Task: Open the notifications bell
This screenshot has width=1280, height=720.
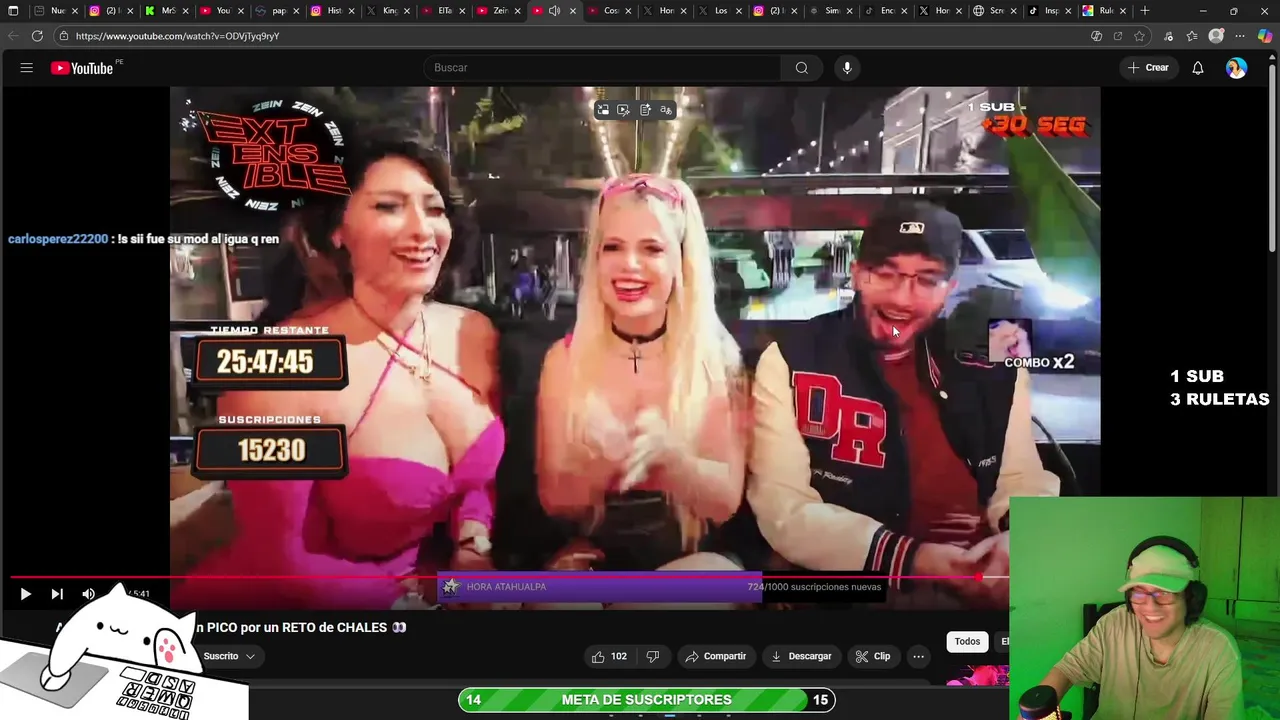Action: point(1197,68)
